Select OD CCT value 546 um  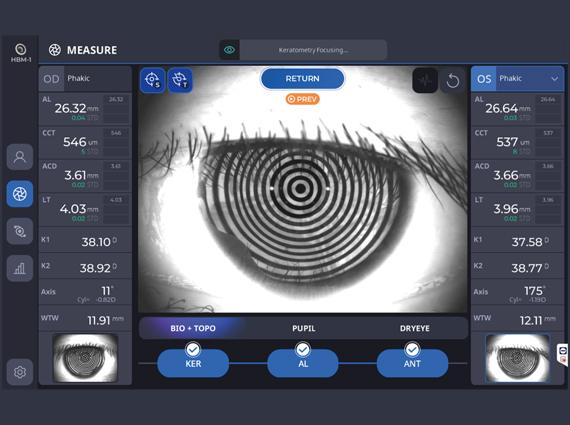[80, 142]
